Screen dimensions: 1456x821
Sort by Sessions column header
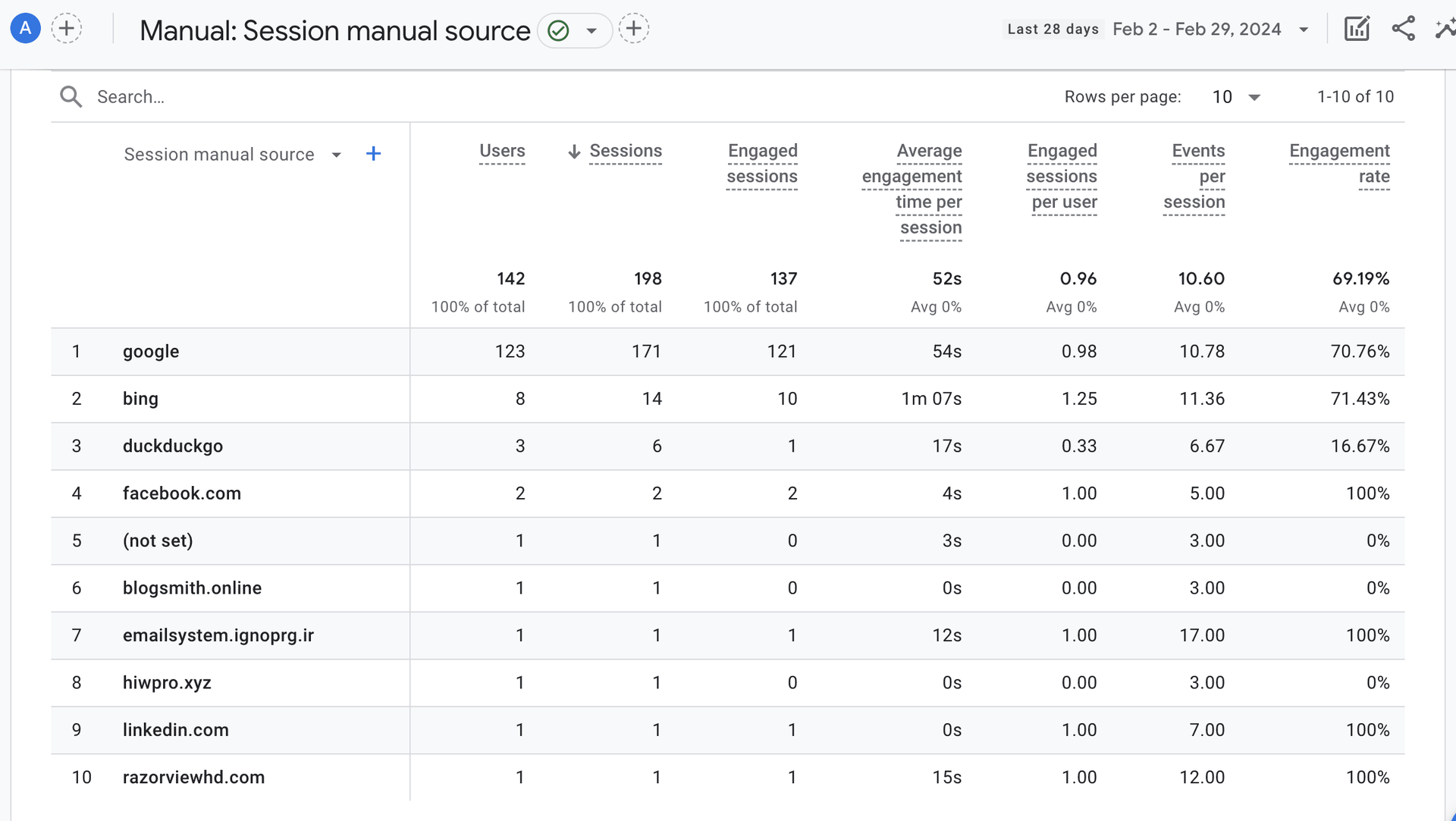625,151
